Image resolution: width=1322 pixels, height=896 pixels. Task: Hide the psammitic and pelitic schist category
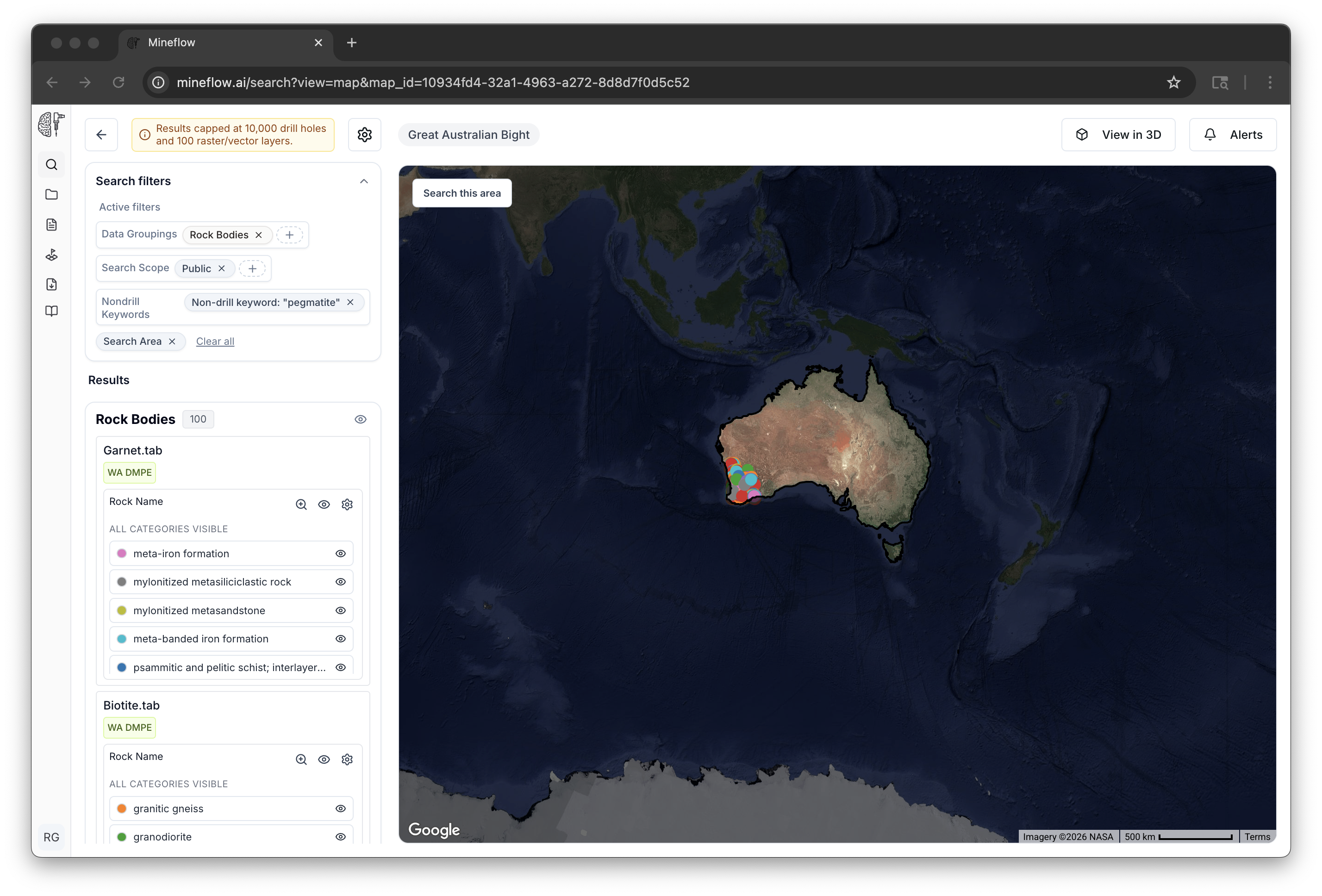pos(341,667)
